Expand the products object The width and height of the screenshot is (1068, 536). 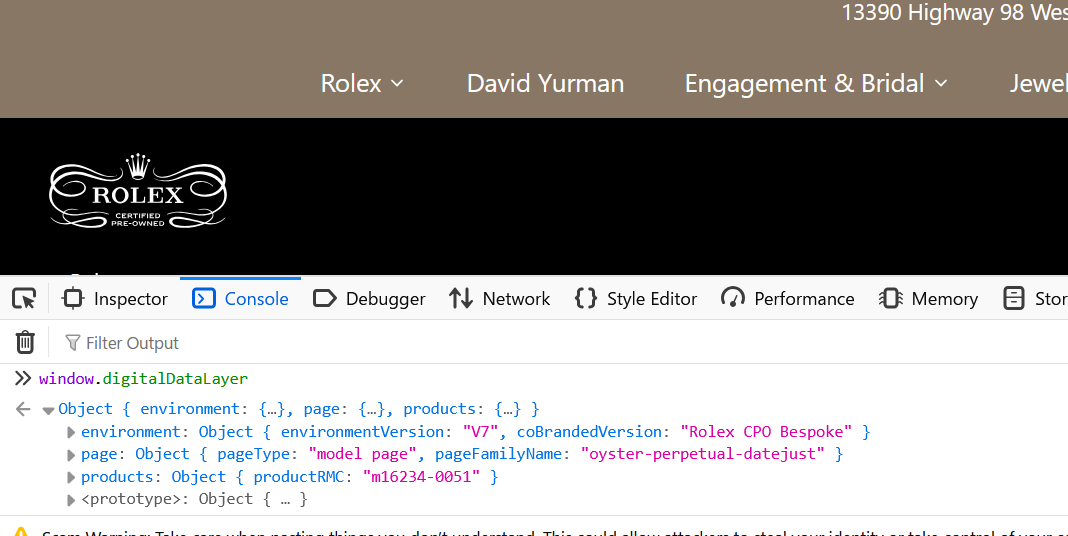(71, 477)
